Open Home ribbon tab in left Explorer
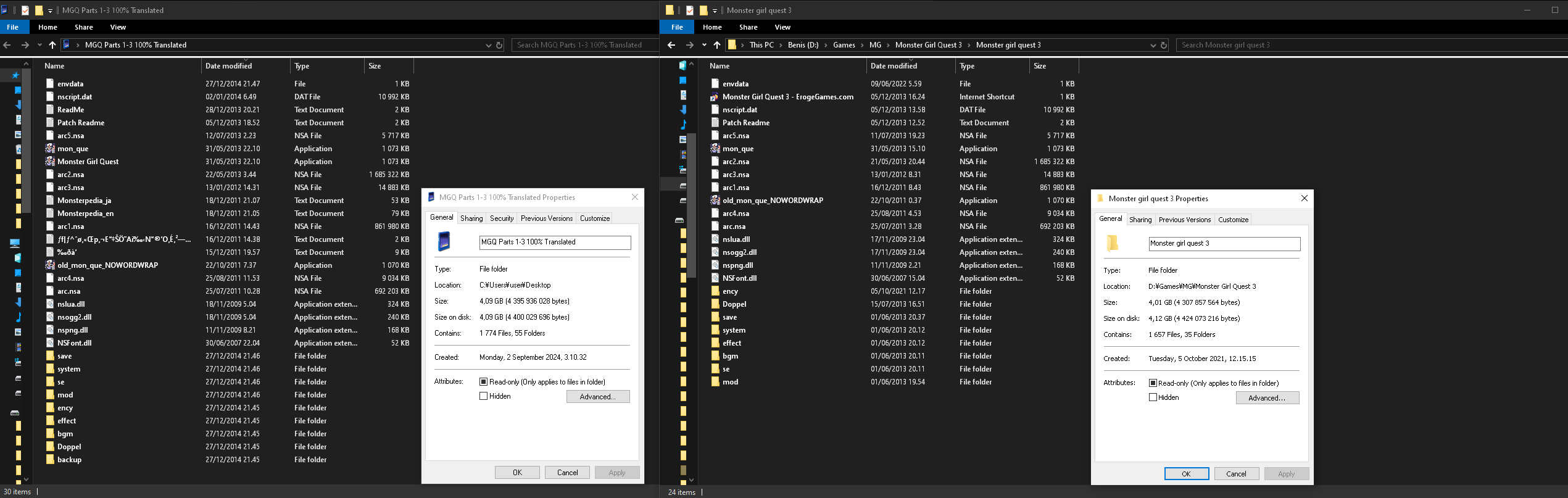The width and height of the screenshot is (1568, 498). pyautogui.click(x=48, y=27)
